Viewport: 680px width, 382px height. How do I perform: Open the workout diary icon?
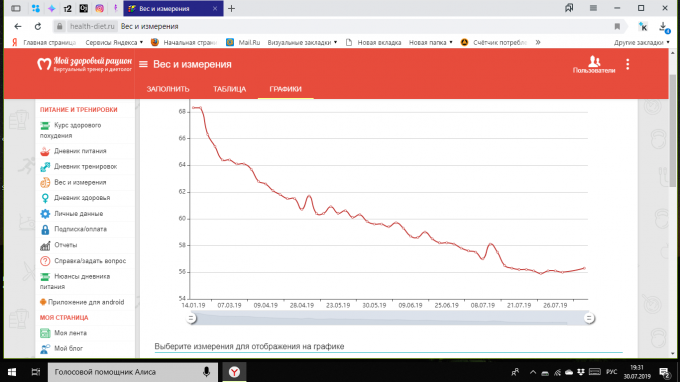45,167
